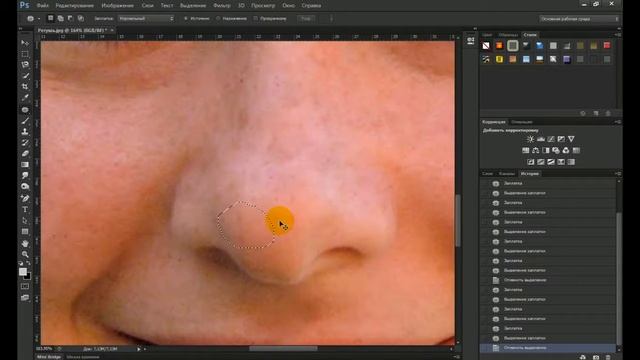Screen dimensions: 640x360
Task: Choose Subtract from Selection mode
Action: pyautogui.click(x=70, y=18)
